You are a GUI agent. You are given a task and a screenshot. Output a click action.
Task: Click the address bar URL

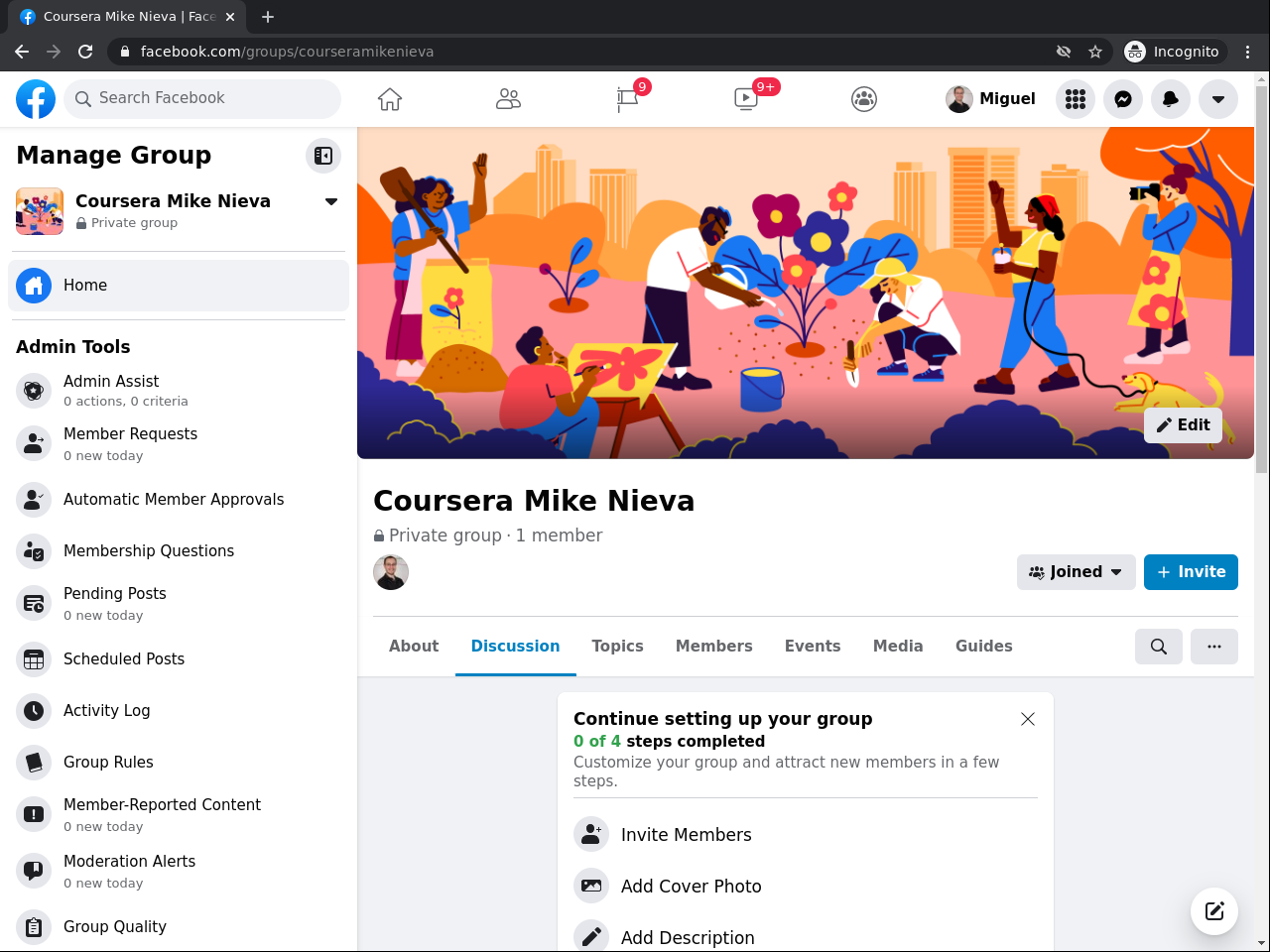coord(287,52)
